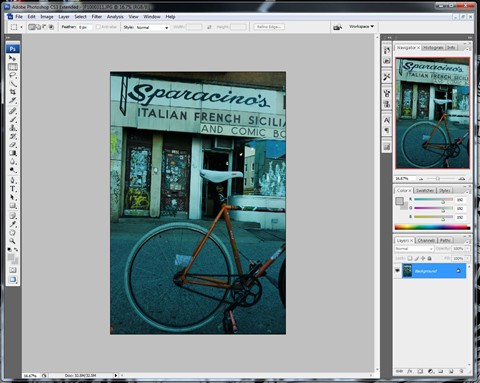Add a layer style via fx icon
This screenshot has height=383, width=480.
tap(410, 371)
